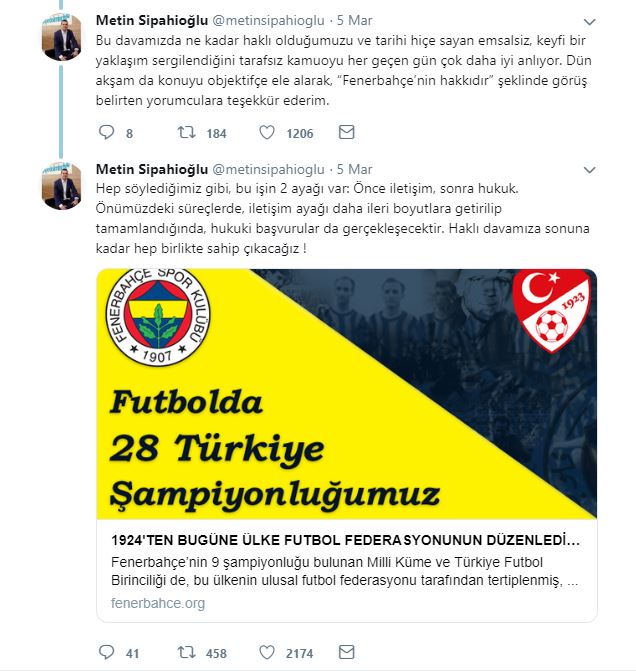This screenshot has height=671, width=636.
Task: Open the second tweet's text beginning Hep söylediğimiz
Action: click(x=342, y=218)
